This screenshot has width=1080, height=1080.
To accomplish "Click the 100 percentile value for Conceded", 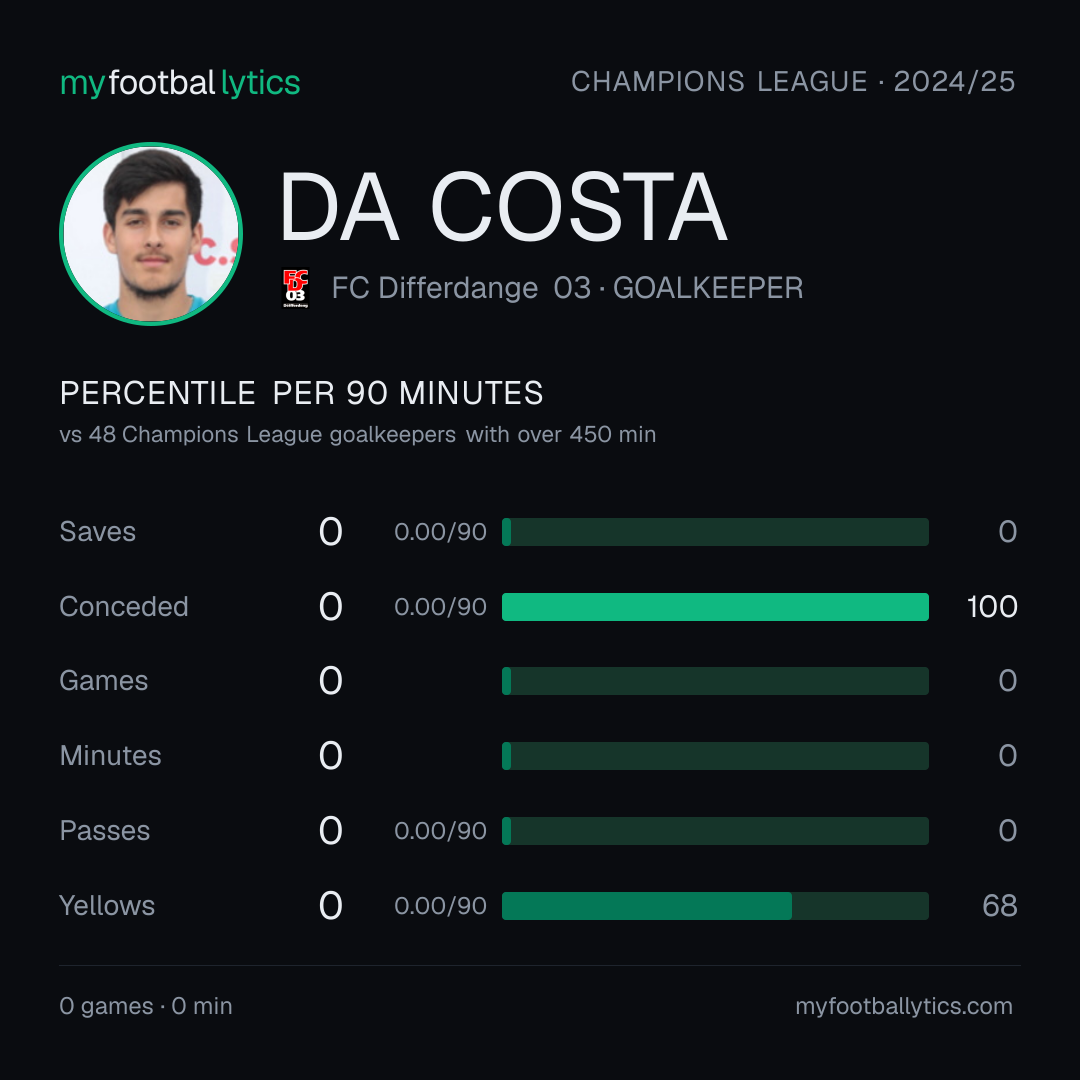I will [x=992, y=607].
